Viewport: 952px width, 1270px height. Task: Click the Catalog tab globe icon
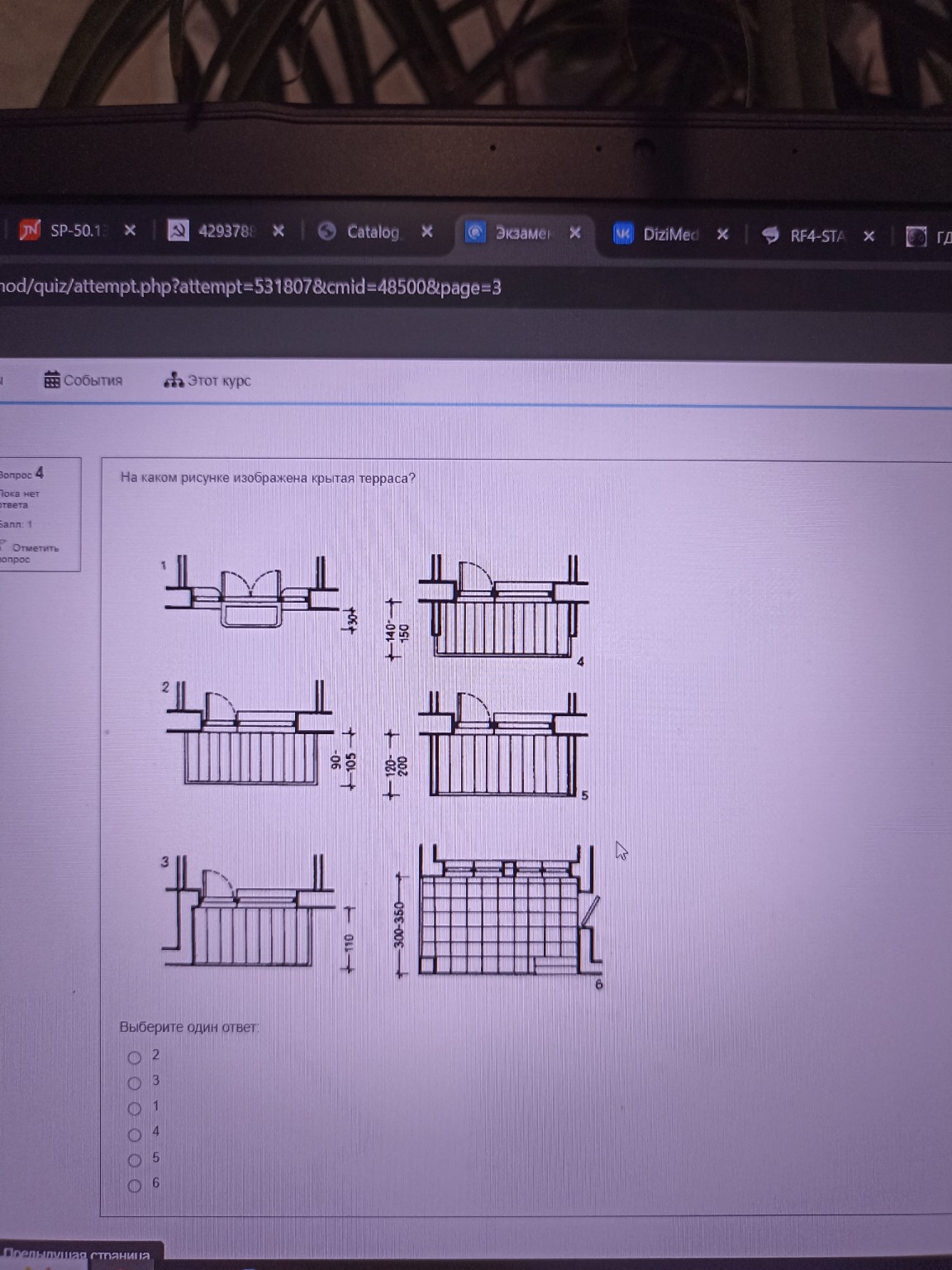[x=327, y=232]
